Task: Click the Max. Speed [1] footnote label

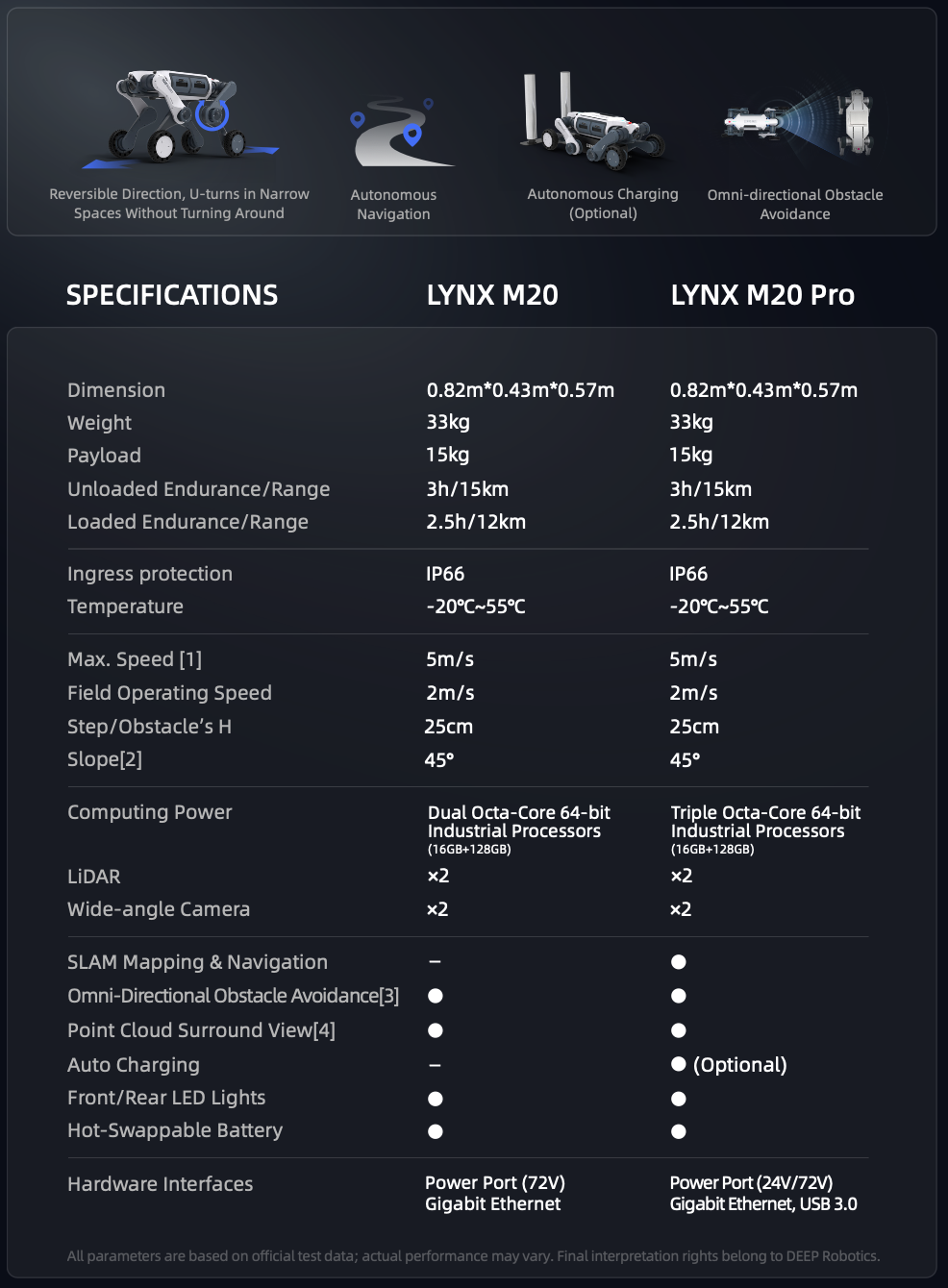Action: pos(135,659)
